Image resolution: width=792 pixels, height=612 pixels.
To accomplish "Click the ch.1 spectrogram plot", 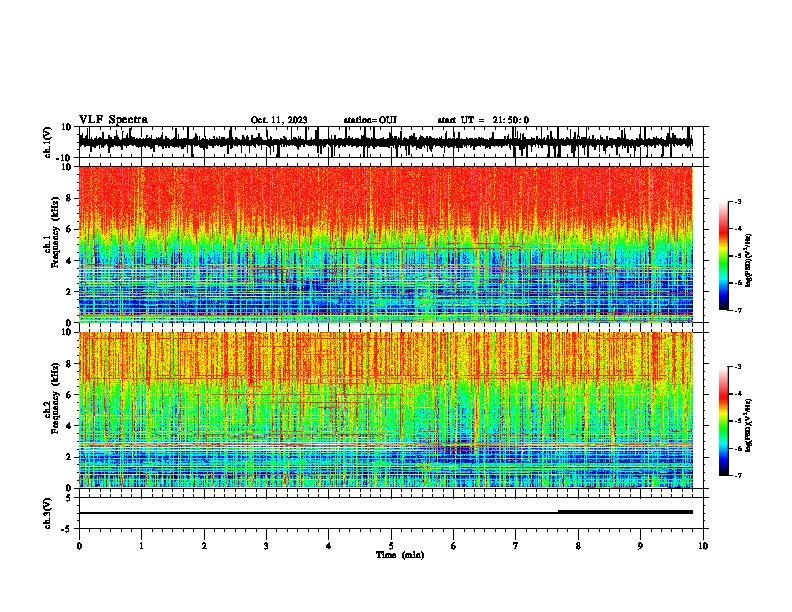I will click(386, 244).
